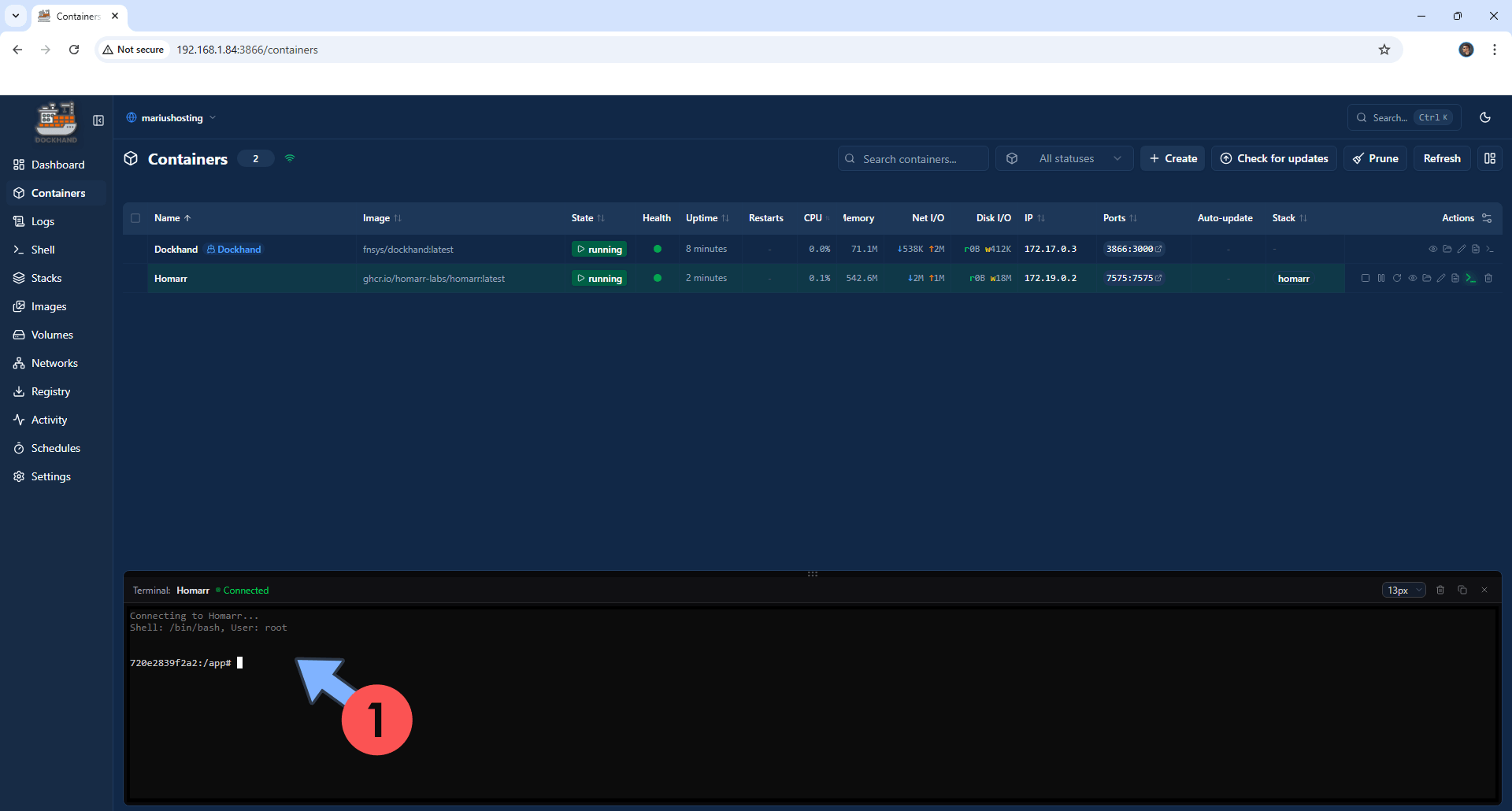Image resolution: width=1512 pixels, height=811 pixels.
Task: Copy terminal output using the copy icon
Action: coord(1462,590)
